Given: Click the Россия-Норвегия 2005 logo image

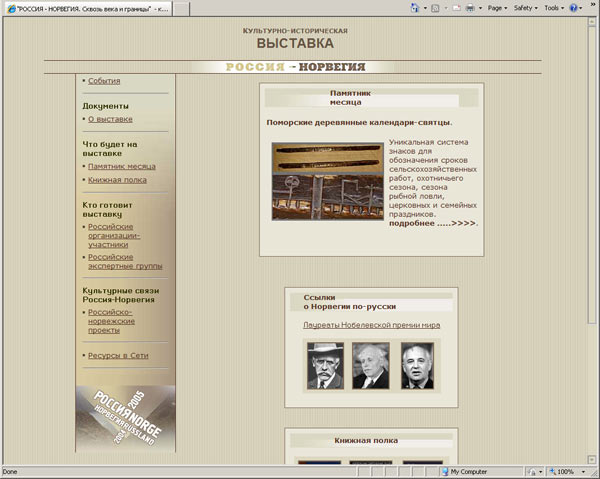Looking at the screenshot, I should click(125, 417).
